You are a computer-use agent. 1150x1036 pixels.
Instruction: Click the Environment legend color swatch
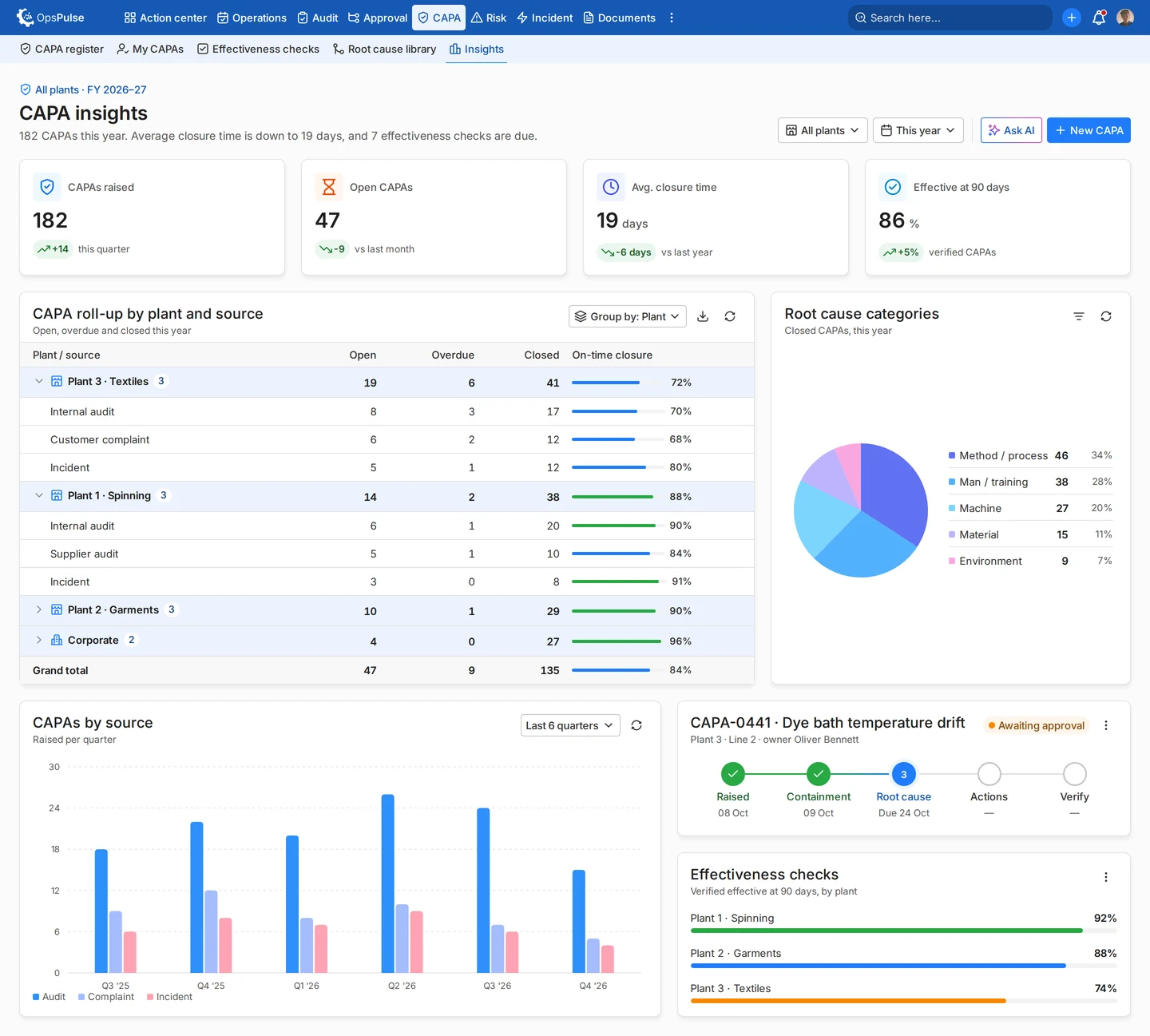(x=952, y=561)
